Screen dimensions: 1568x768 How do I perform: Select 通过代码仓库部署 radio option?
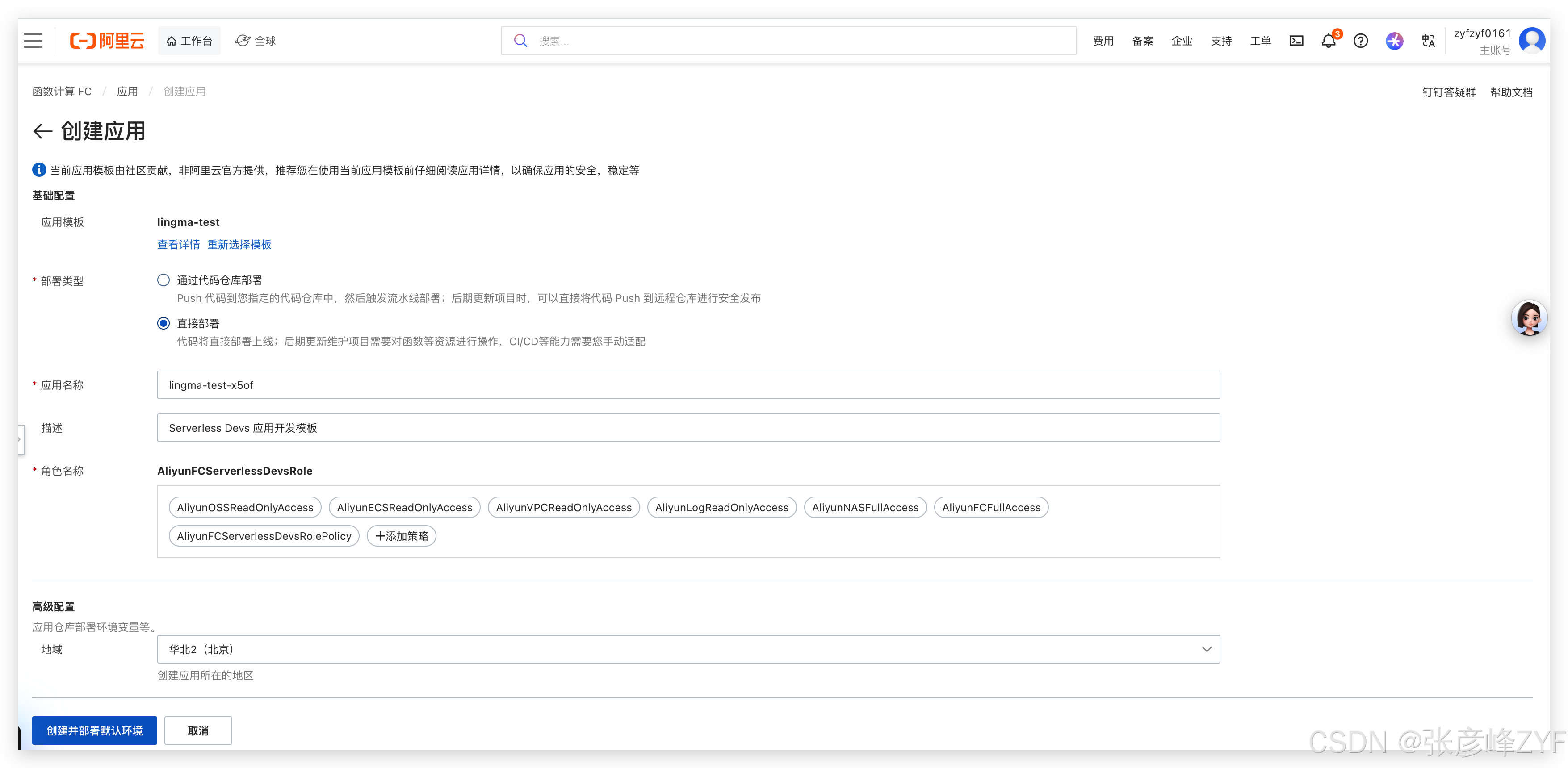point(163,280)
